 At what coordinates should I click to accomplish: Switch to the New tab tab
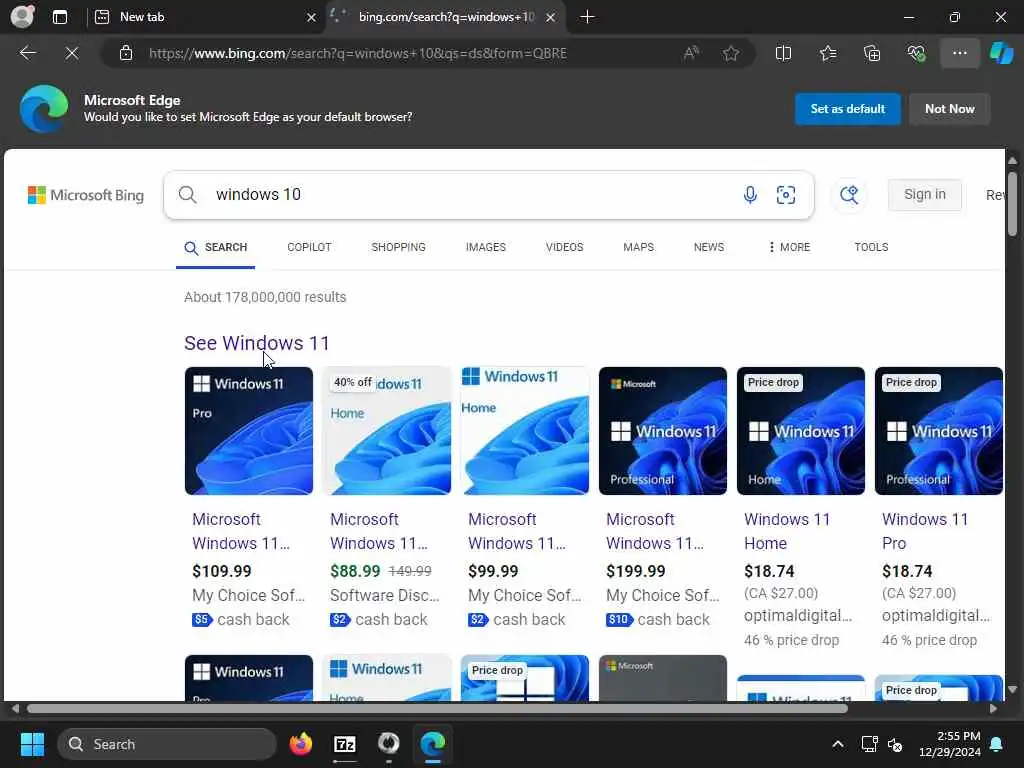(x=196, y=17)
